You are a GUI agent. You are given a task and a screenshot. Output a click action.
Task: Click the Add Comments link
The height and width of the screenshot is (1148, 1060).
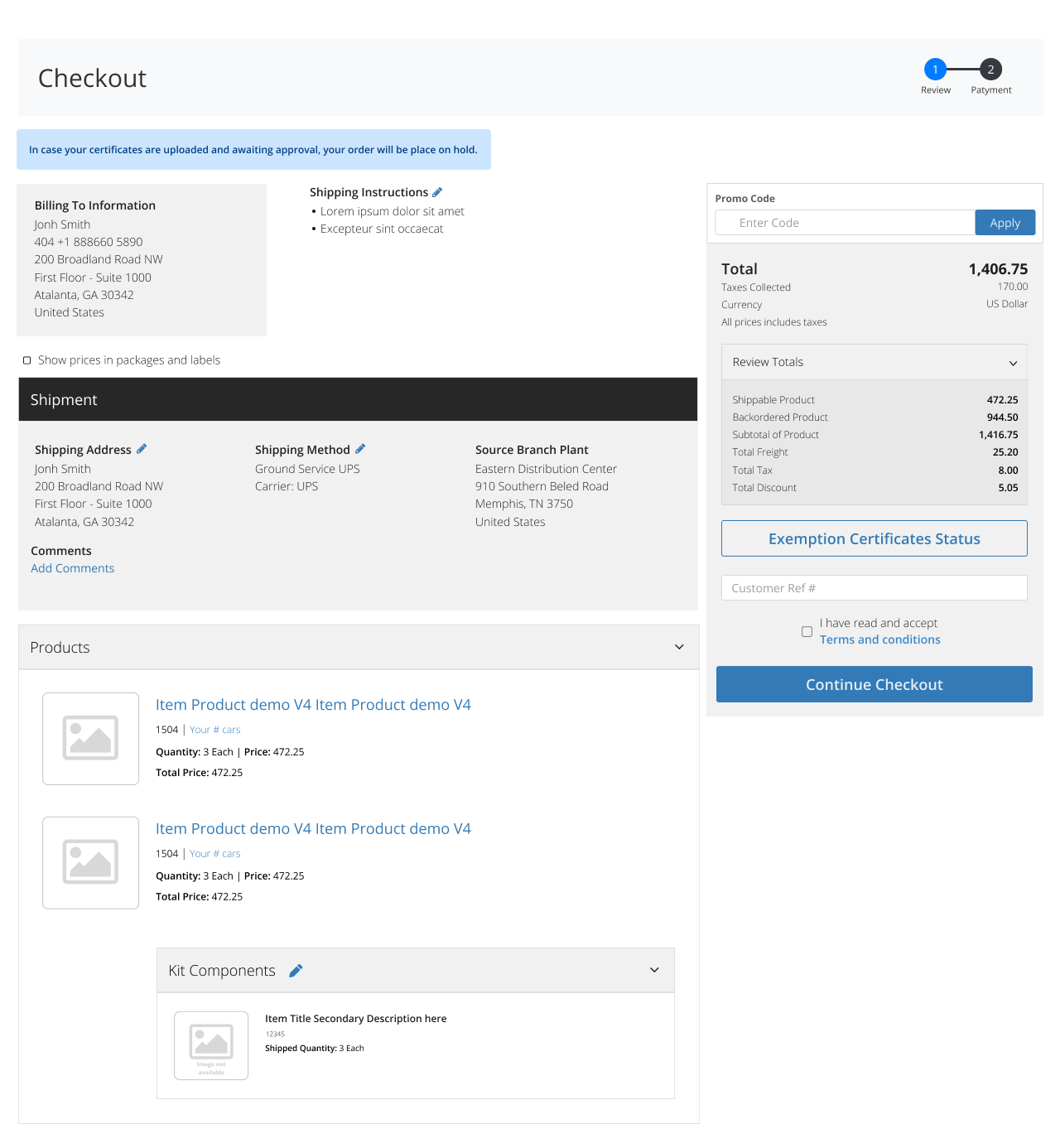(x=73, y=568)
